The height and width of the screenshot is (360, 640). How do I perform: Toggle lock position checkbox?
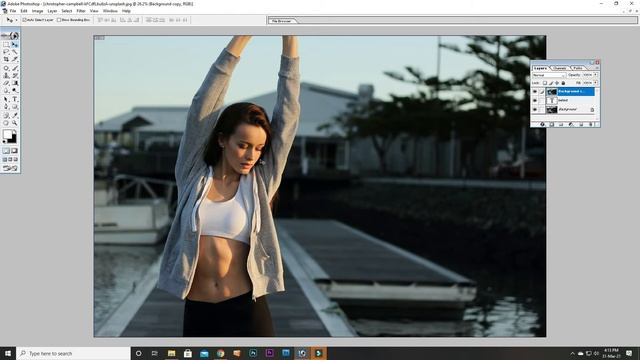click(557, 83)
